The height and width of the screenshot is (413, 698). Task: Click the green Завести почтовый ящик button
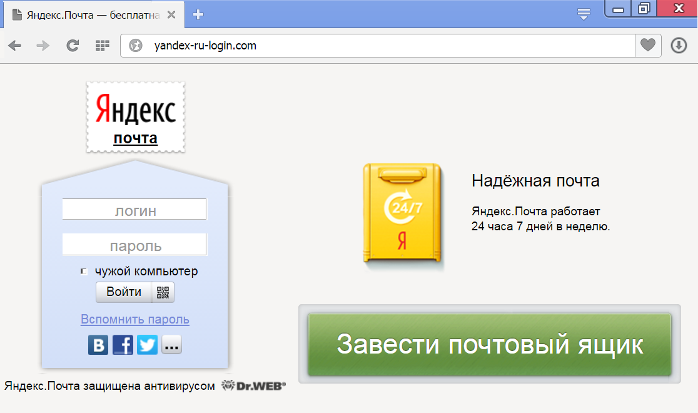489,345
